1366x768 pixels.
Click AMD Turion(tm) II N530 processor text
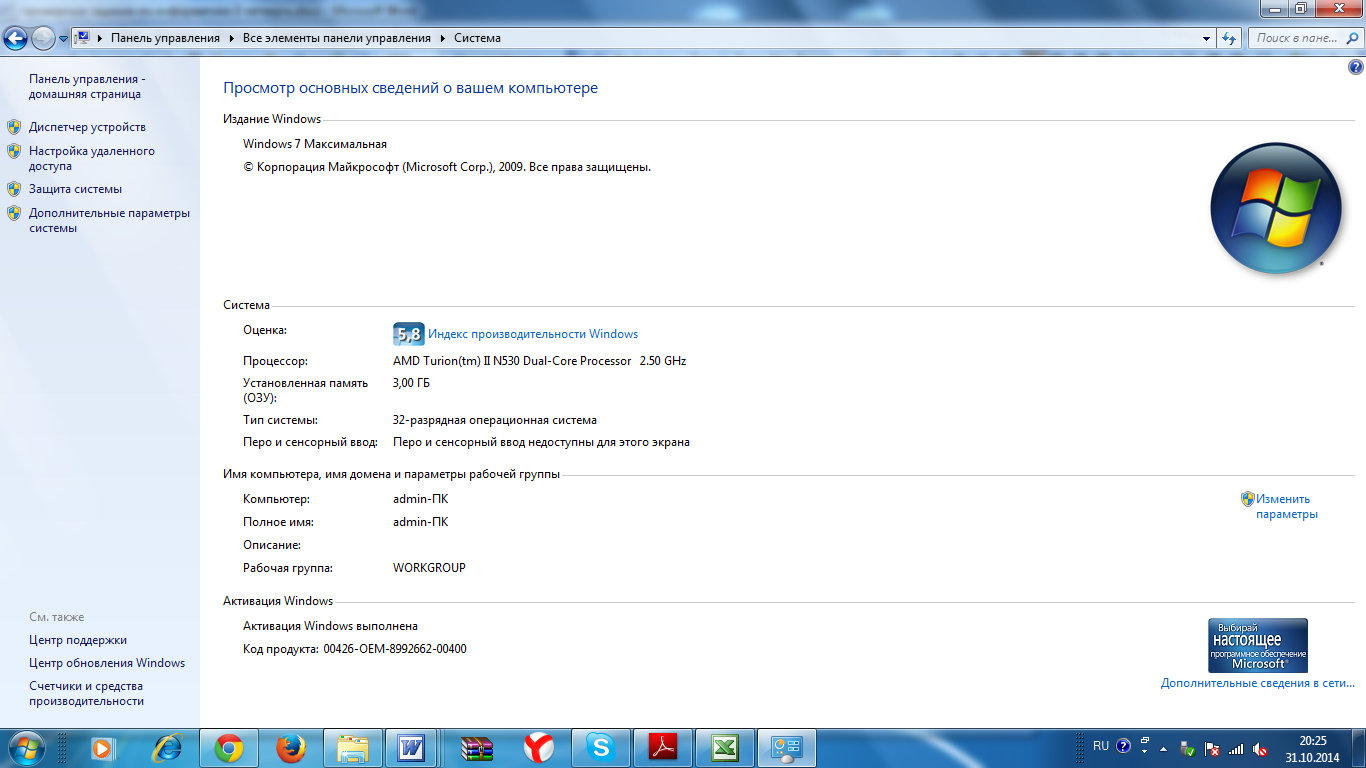(540, 361)
